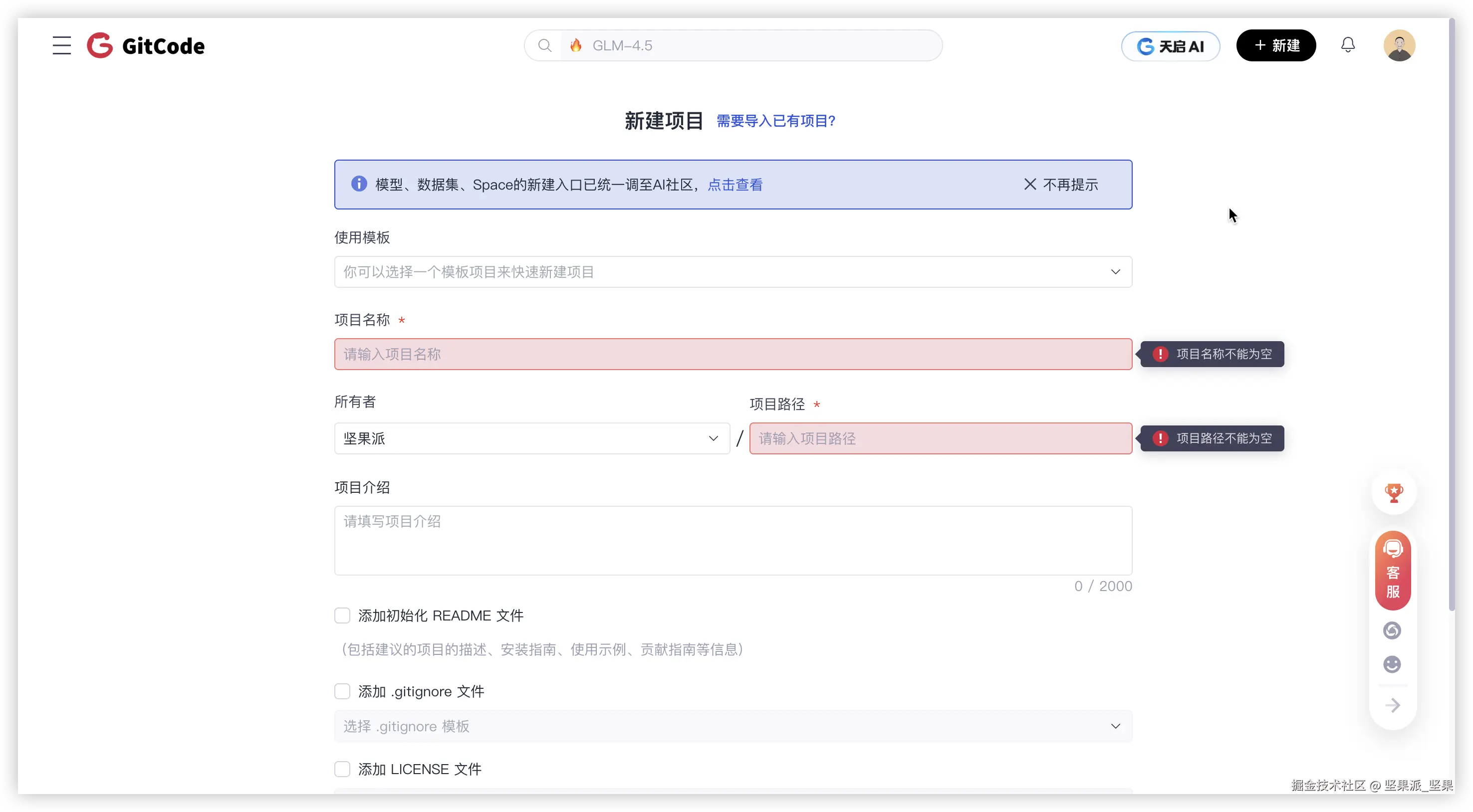This screenshot has width=1473, height=812.
Task: Open the 客服 customer service widget
Action: [1393, 570]
